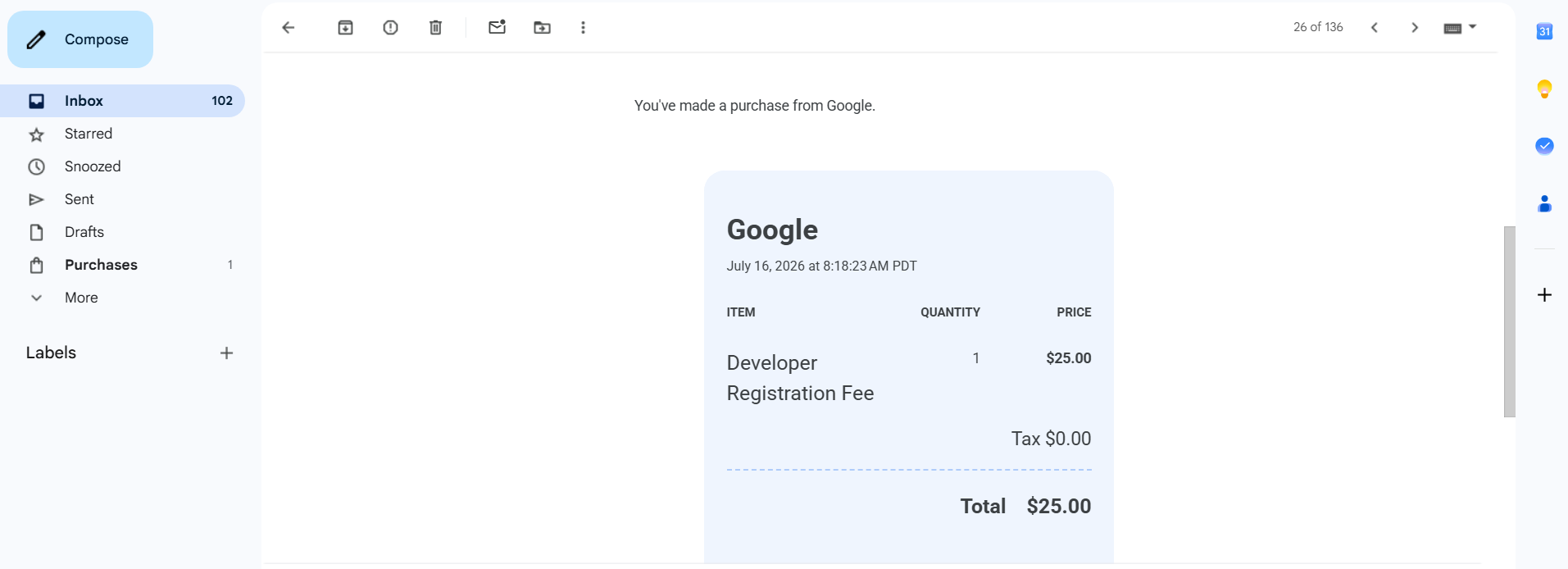The image size is (1568, 569).
Task: Open the Move to folder icon
Action: pos(542,28)
